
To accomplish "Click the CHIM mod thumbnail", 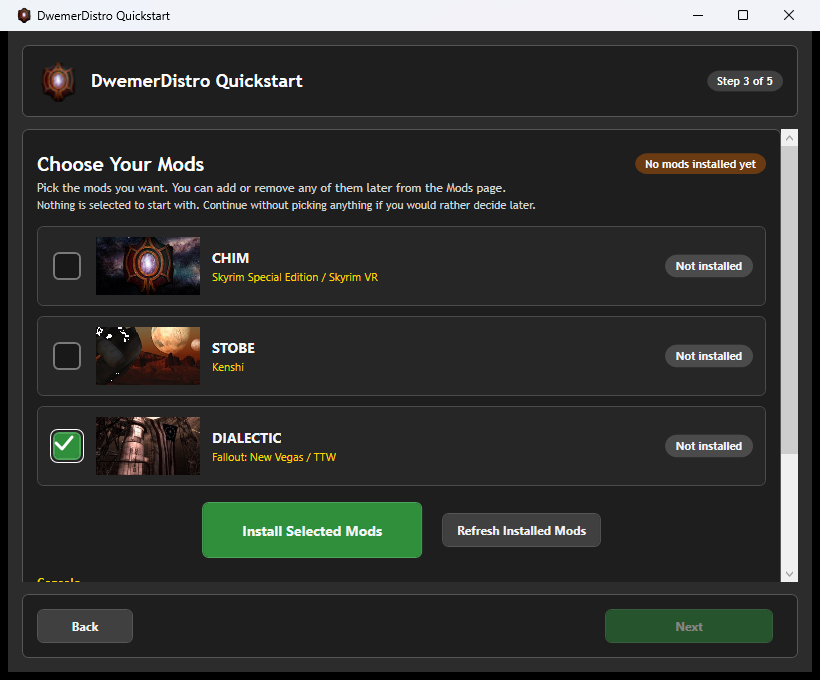I will (148, 266).
